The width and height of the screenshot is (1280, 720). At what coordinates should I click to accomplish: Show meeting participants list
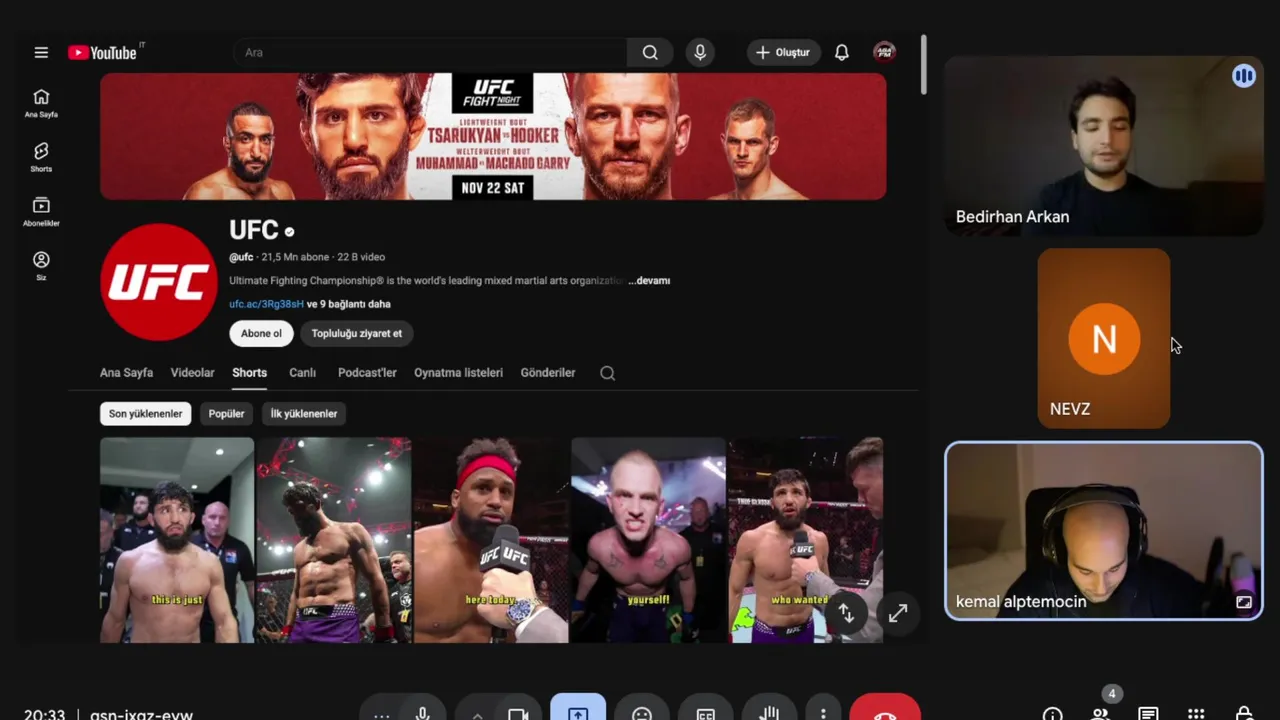pos(1100,715)
